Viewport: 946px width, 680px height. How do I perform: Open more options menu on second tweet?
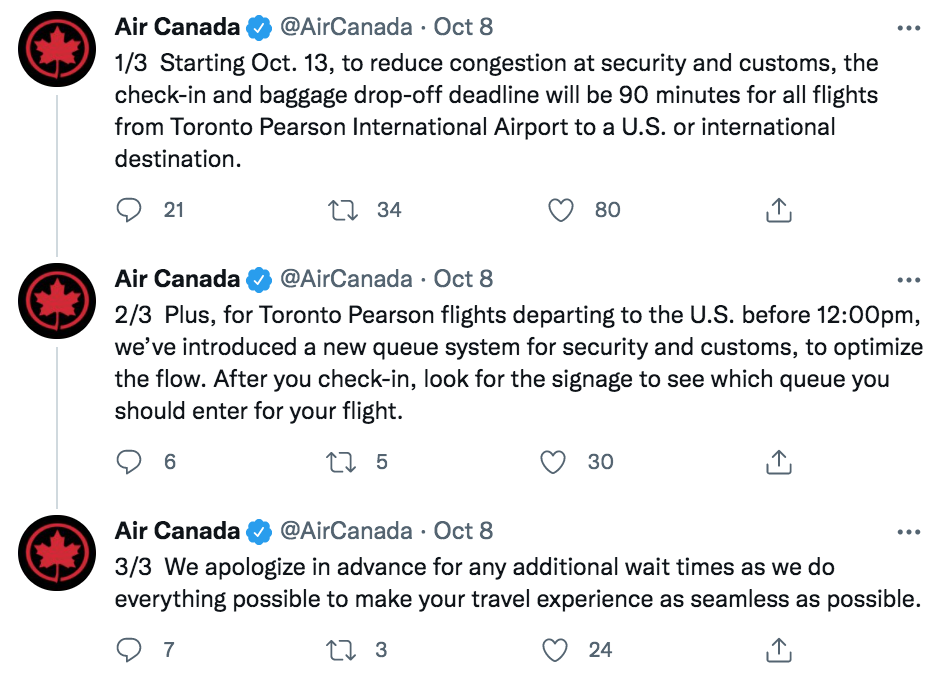click(x=909, y=280)
